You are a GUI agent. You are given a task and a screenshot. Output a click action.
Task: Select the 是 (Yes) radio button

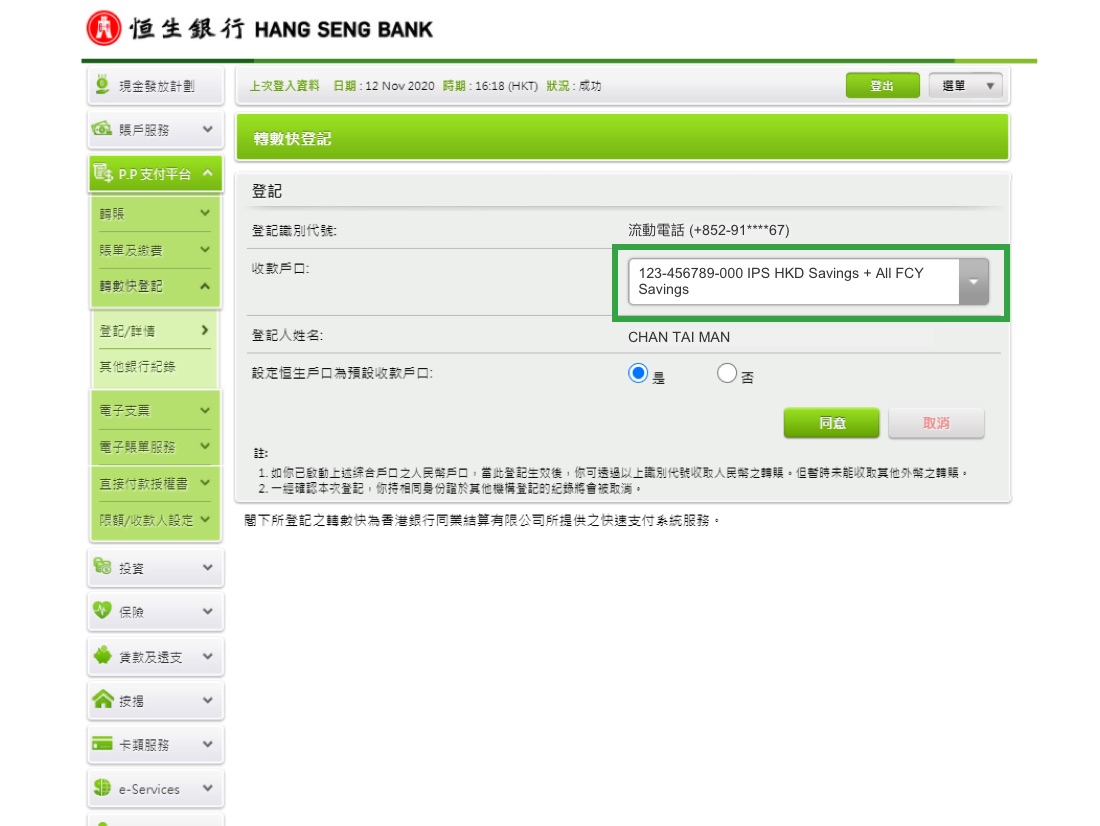tap(638, 373)
